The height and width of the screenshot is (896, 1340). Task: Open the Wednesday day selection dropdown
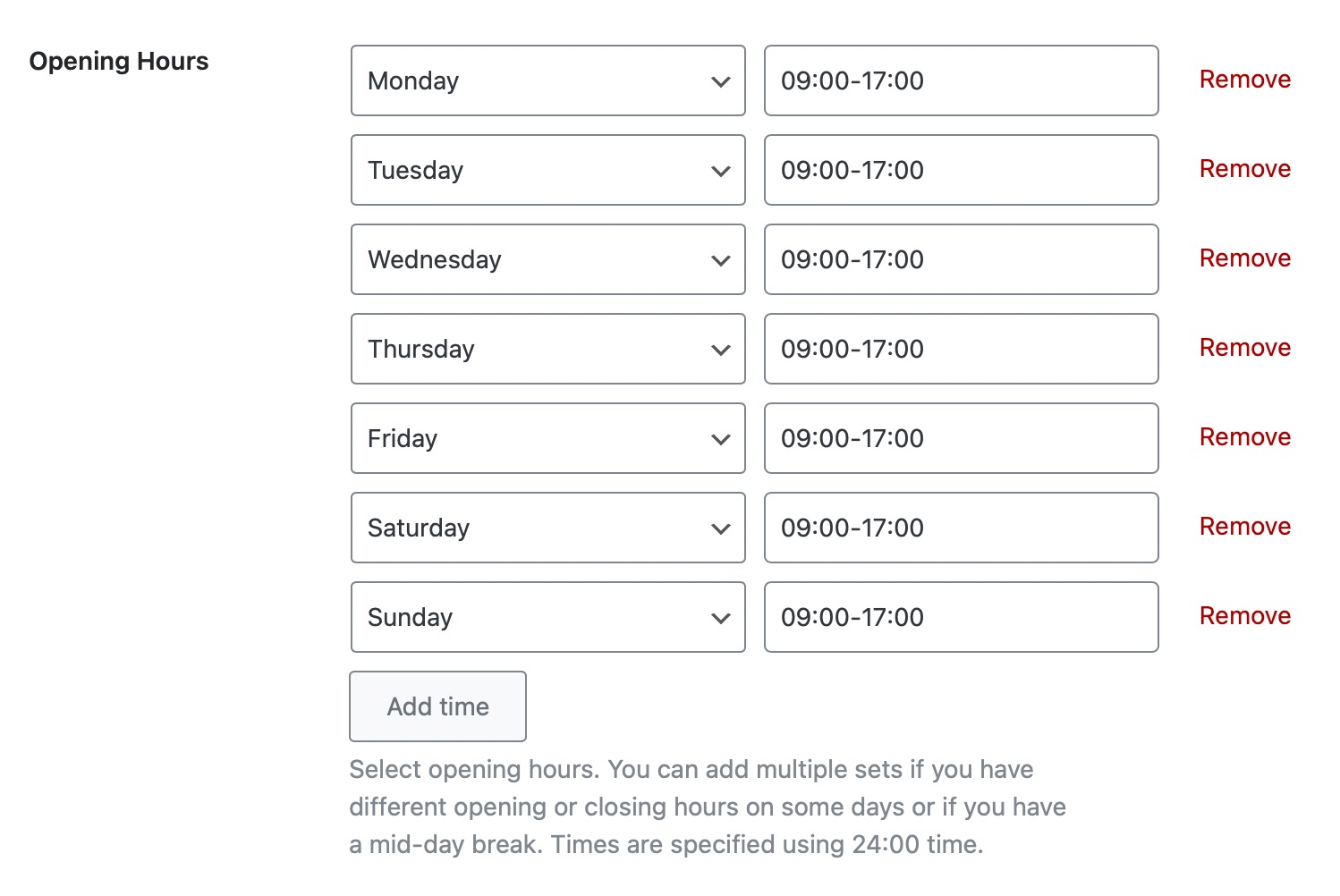547,259
